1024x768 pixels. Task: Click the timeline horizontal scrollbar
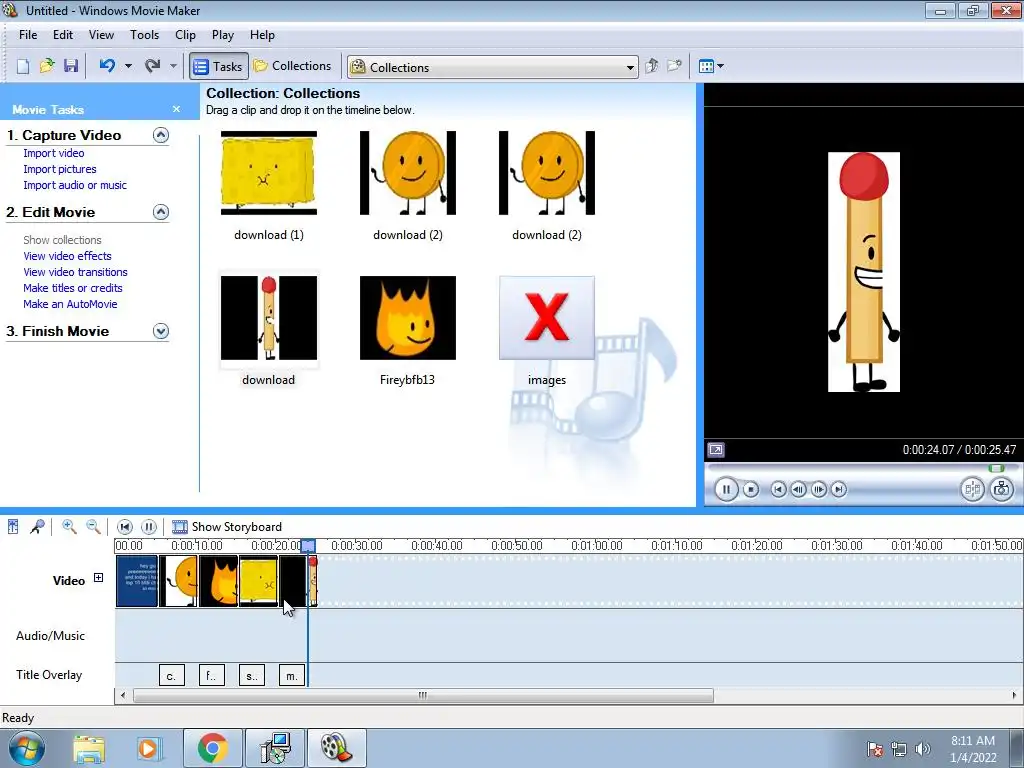pos(423,696)
